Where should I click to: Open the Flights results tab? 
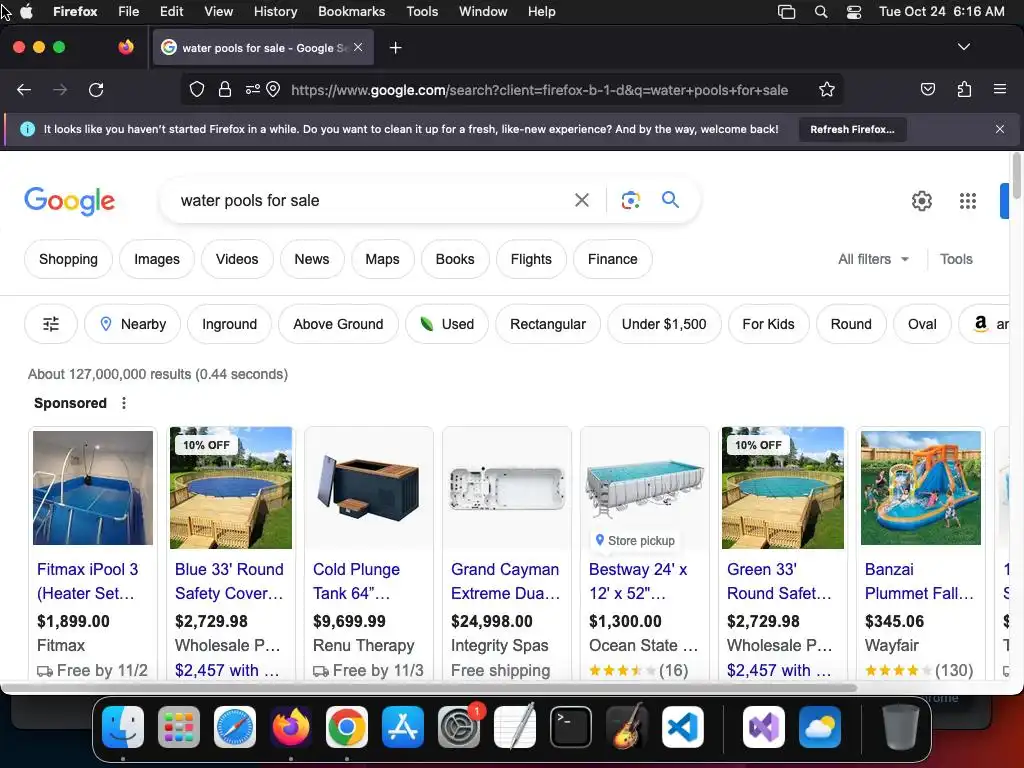[531, 259]
